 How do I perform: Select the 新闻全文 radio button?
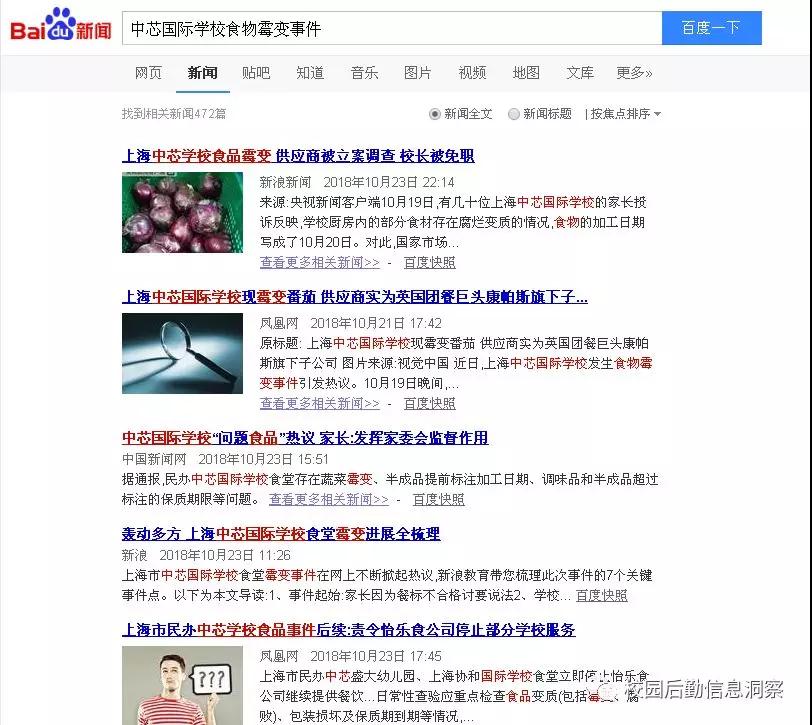click(435, 114)
